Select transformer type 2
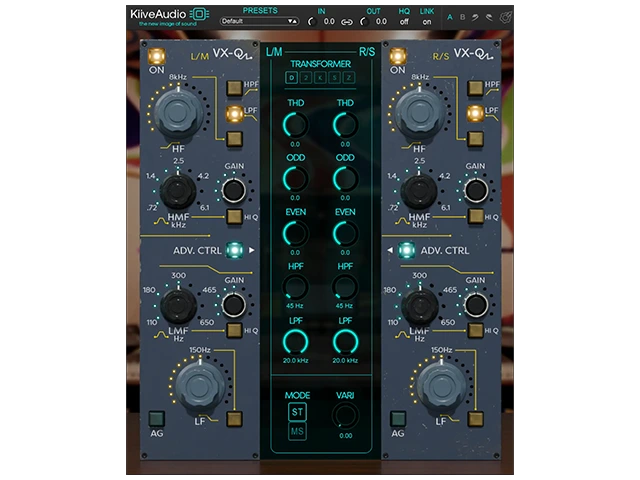Image resolution: width=640 pixels, height=480 pixels. point(306,78)
